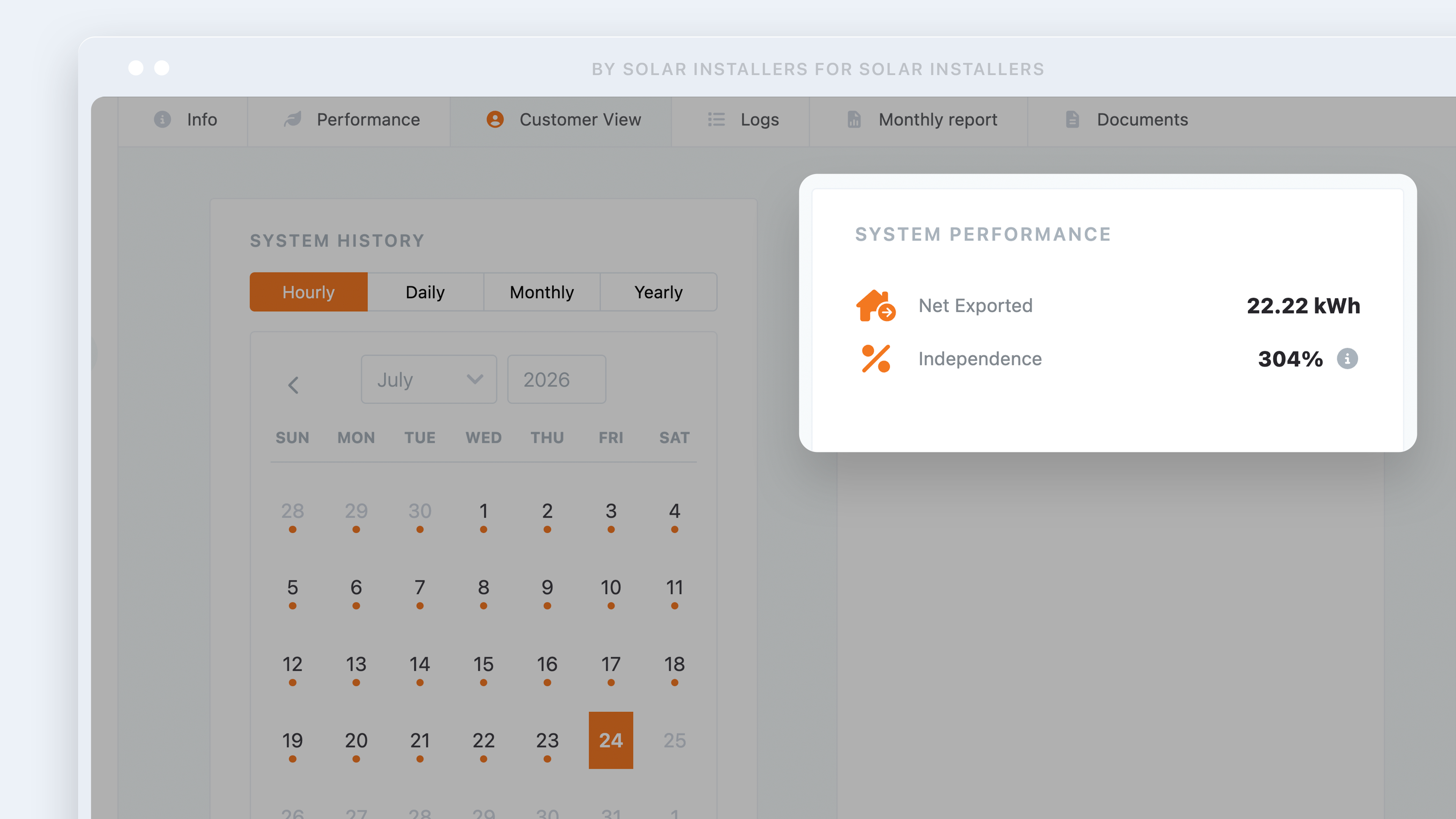This screenshot has height=819, width=1456.
Task: Click the Monthly report chart-file icon
Action: coord(854,119)
